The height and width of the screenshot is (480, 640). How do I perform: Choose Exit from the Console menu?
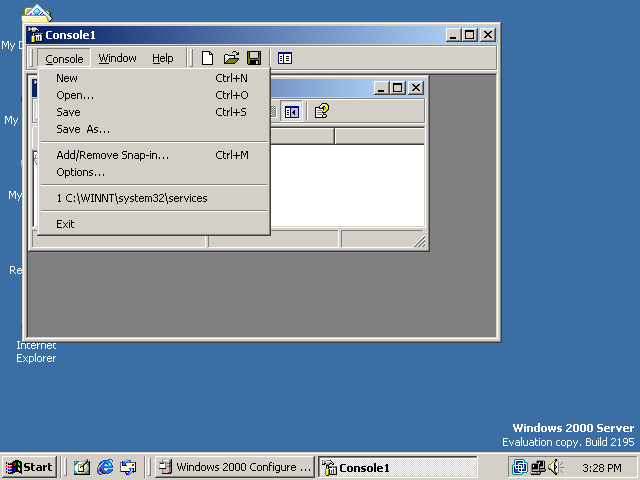(x=154, y=224)
